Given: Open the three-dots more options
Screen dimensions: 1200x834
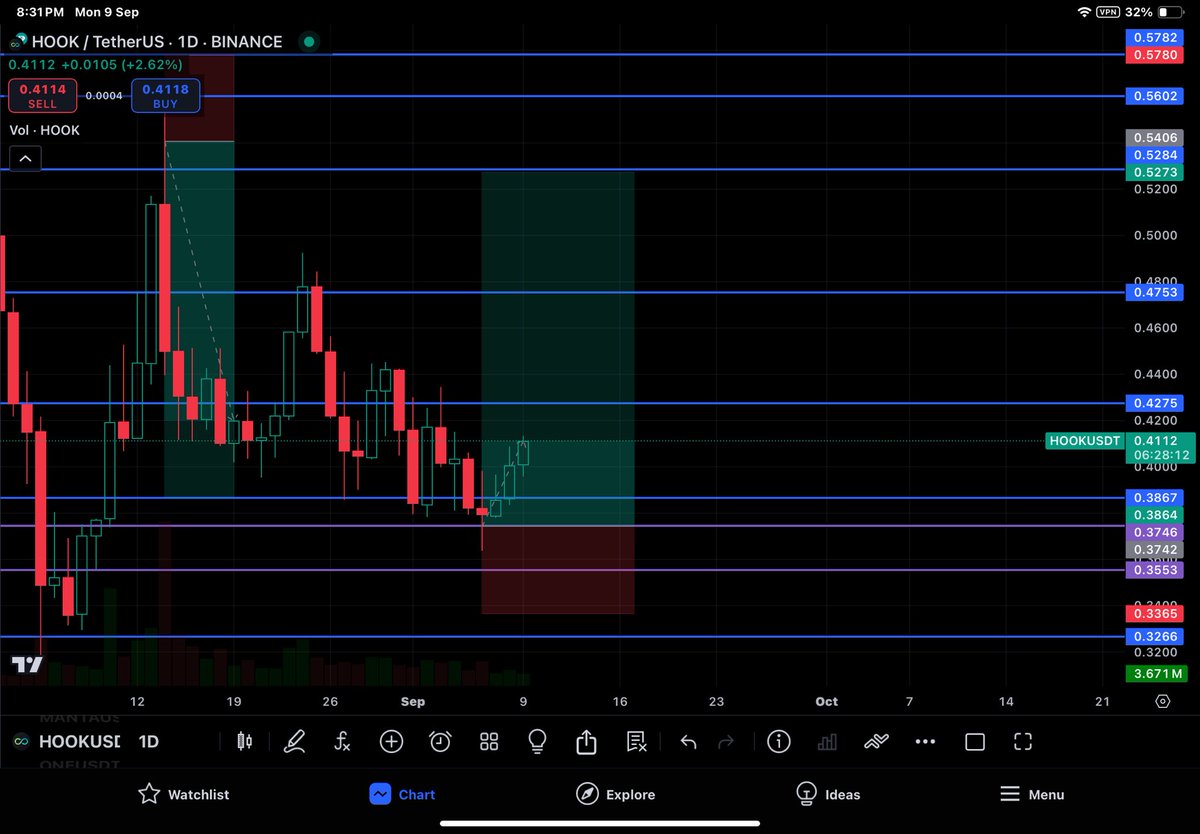Looking at the screenshot, I should click(x=925, y=742).
